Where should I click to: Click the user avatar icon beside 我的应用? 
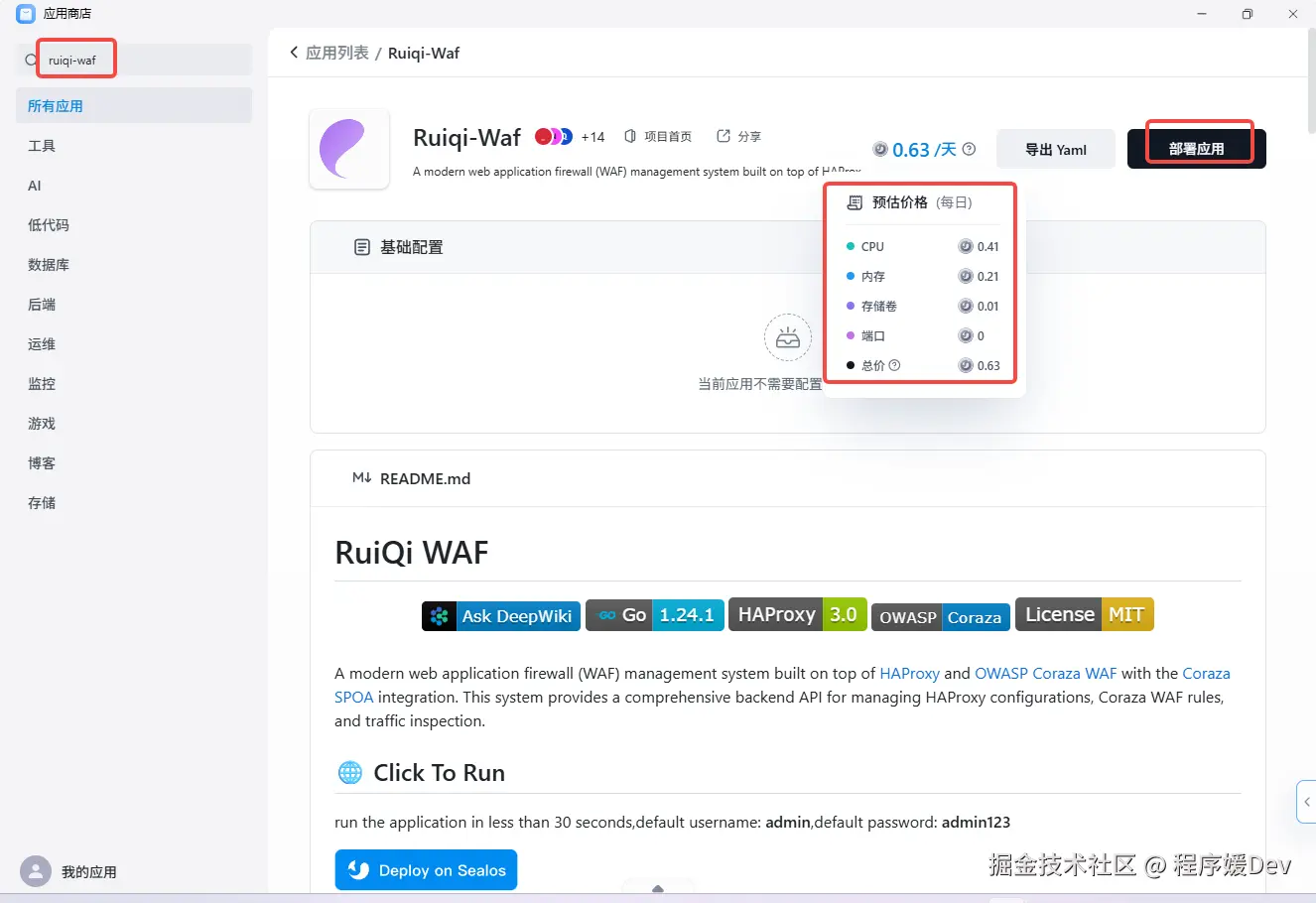36,871
